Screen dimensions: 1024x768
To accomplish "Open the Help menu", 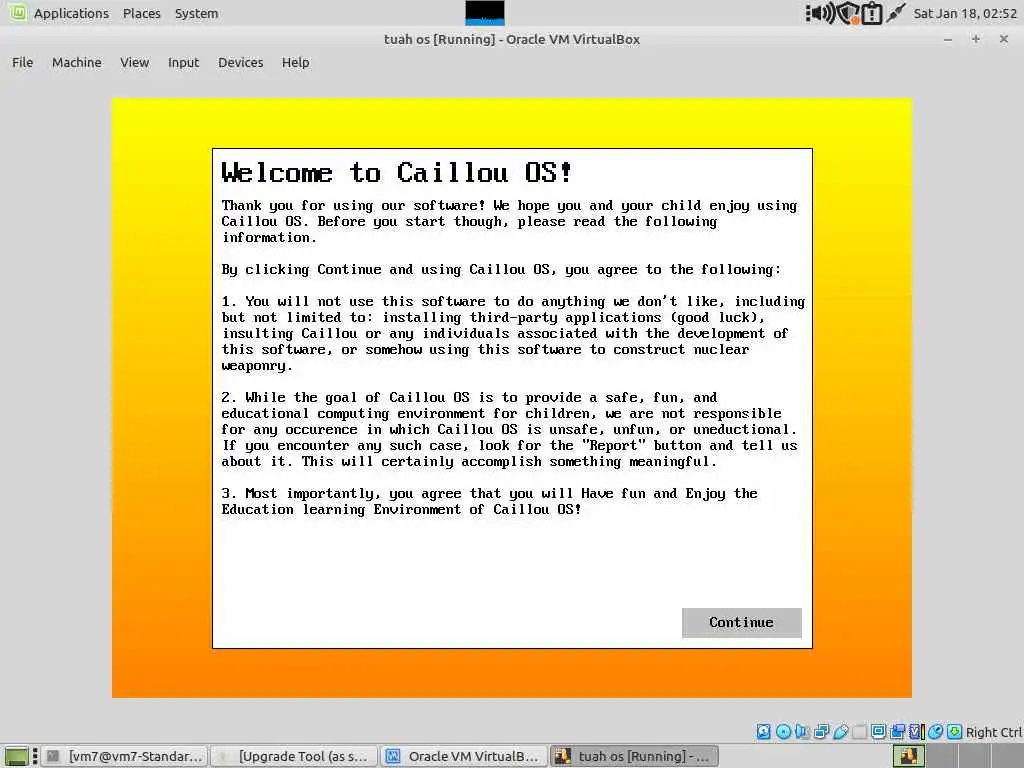I will coord(295,63).
